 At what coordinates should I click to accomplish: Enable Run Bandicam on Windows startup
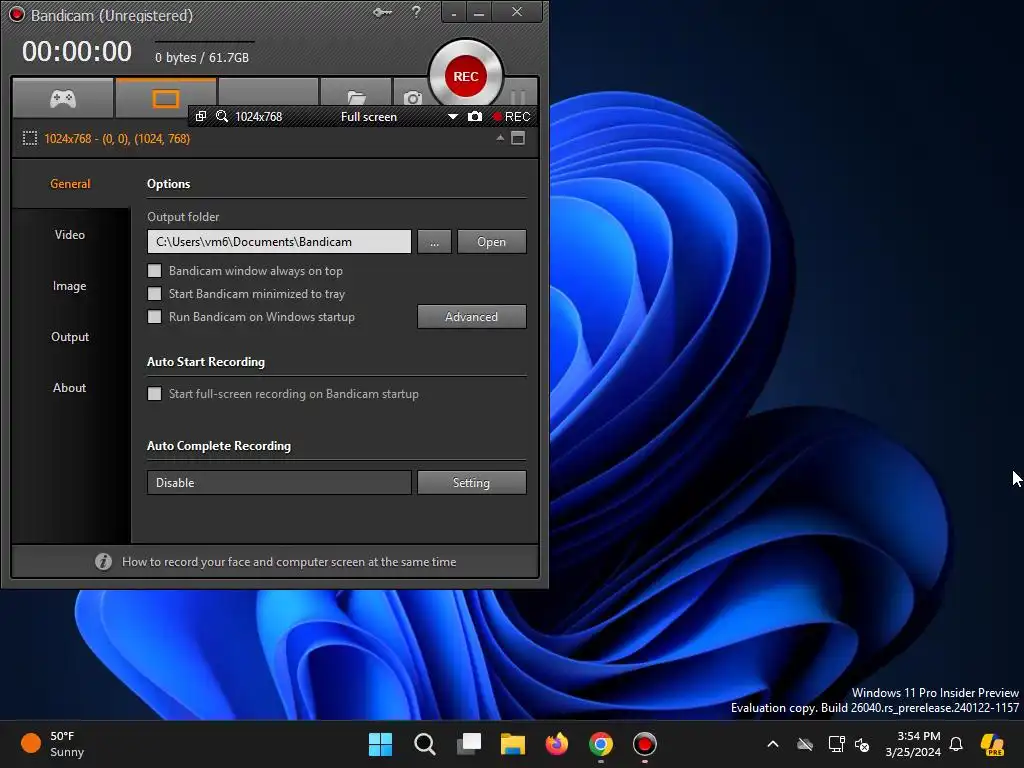pyautogui.click(x=155, y=317)
